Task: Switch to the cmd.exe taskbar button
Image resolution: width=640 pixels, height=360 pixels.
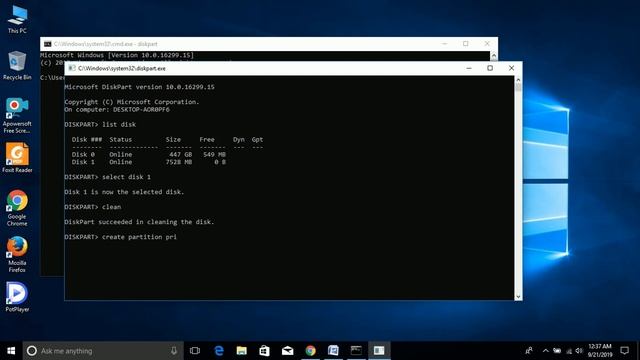Action: coord(356,351)
